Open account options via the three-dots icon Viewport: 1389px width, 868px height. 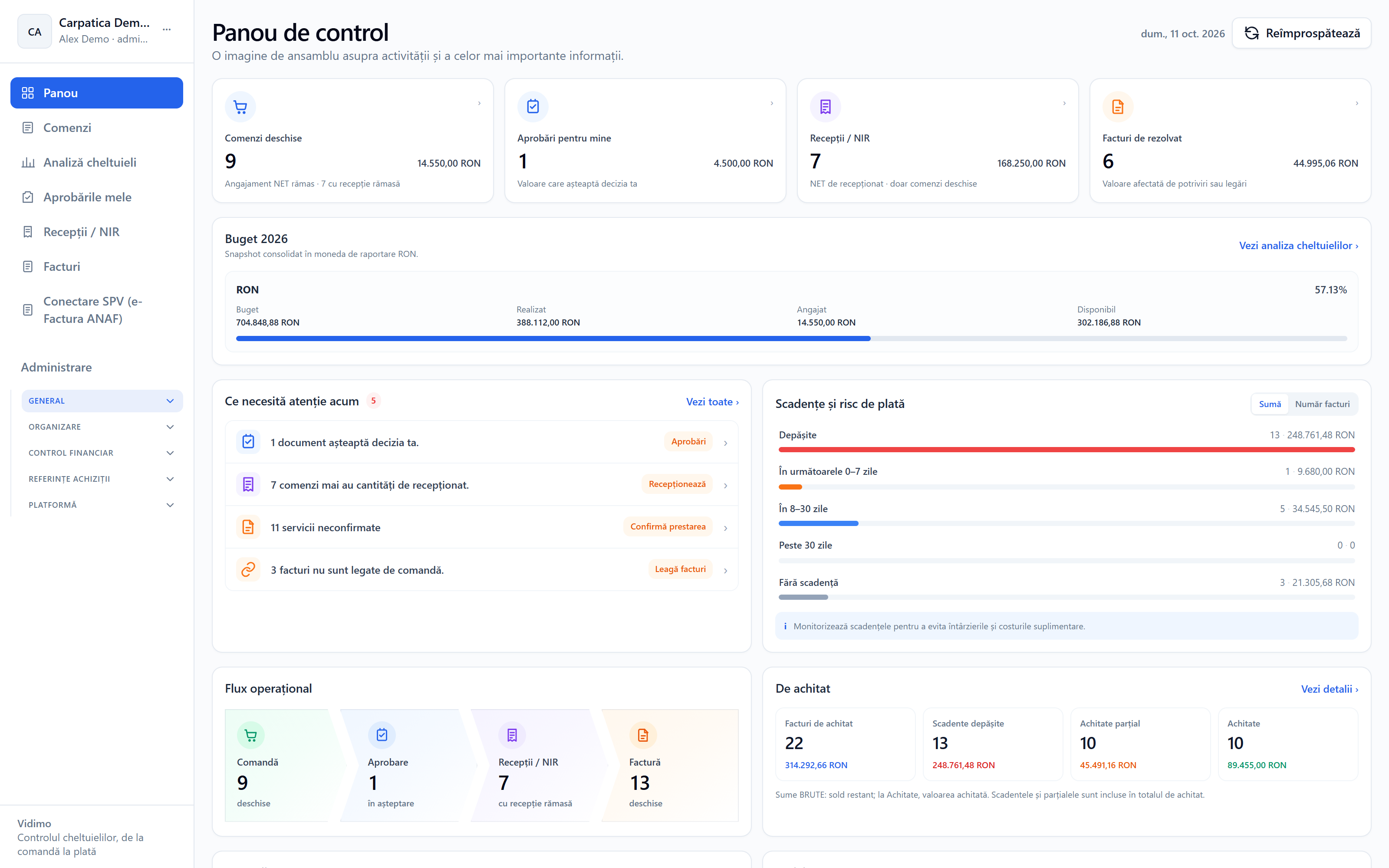tap(166, 30)
